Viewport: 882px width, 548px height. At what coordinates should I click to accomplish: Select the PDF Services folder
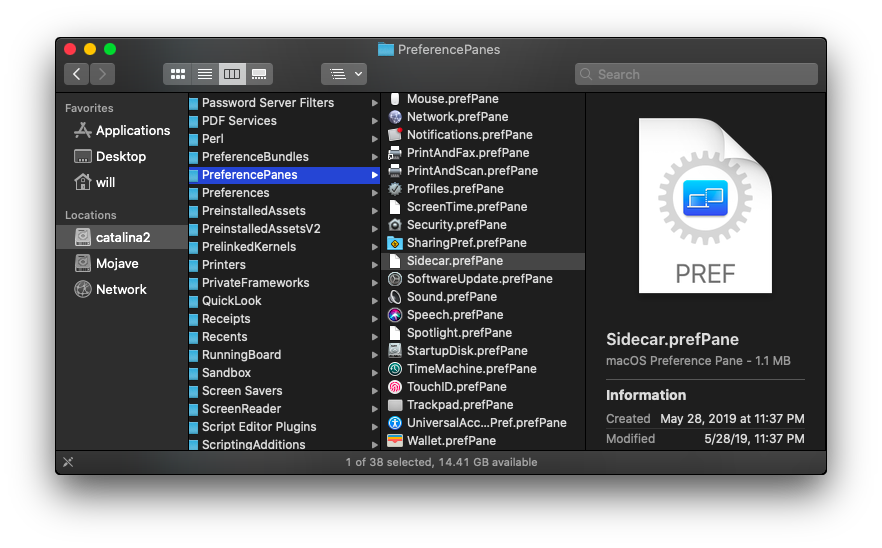(x=284, y=121)
